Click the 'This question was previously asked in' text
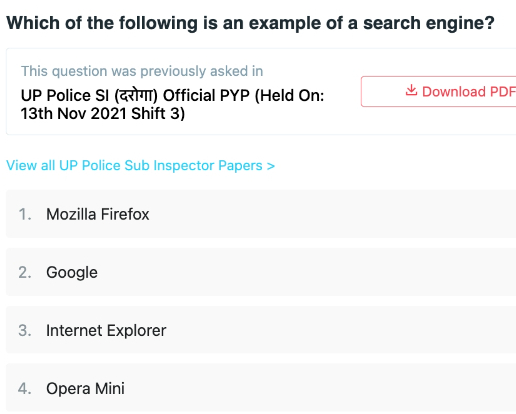This screenshot has height=414, width=516. (142, 71)
